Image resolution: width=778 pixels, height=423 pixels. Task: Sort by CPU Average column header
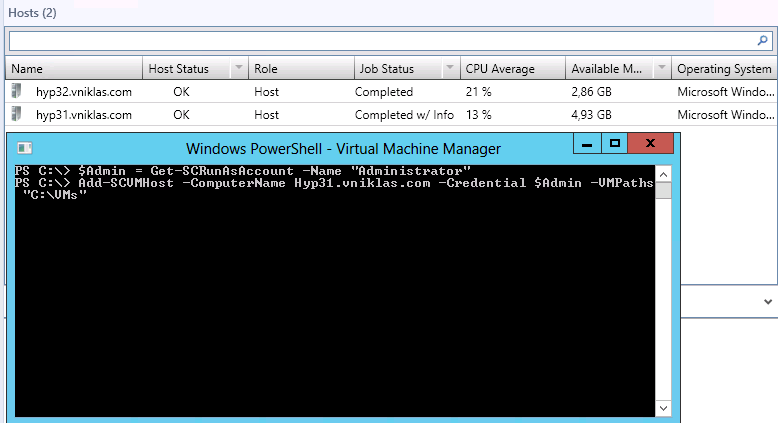pyautogui.click(x=513, y=68)
